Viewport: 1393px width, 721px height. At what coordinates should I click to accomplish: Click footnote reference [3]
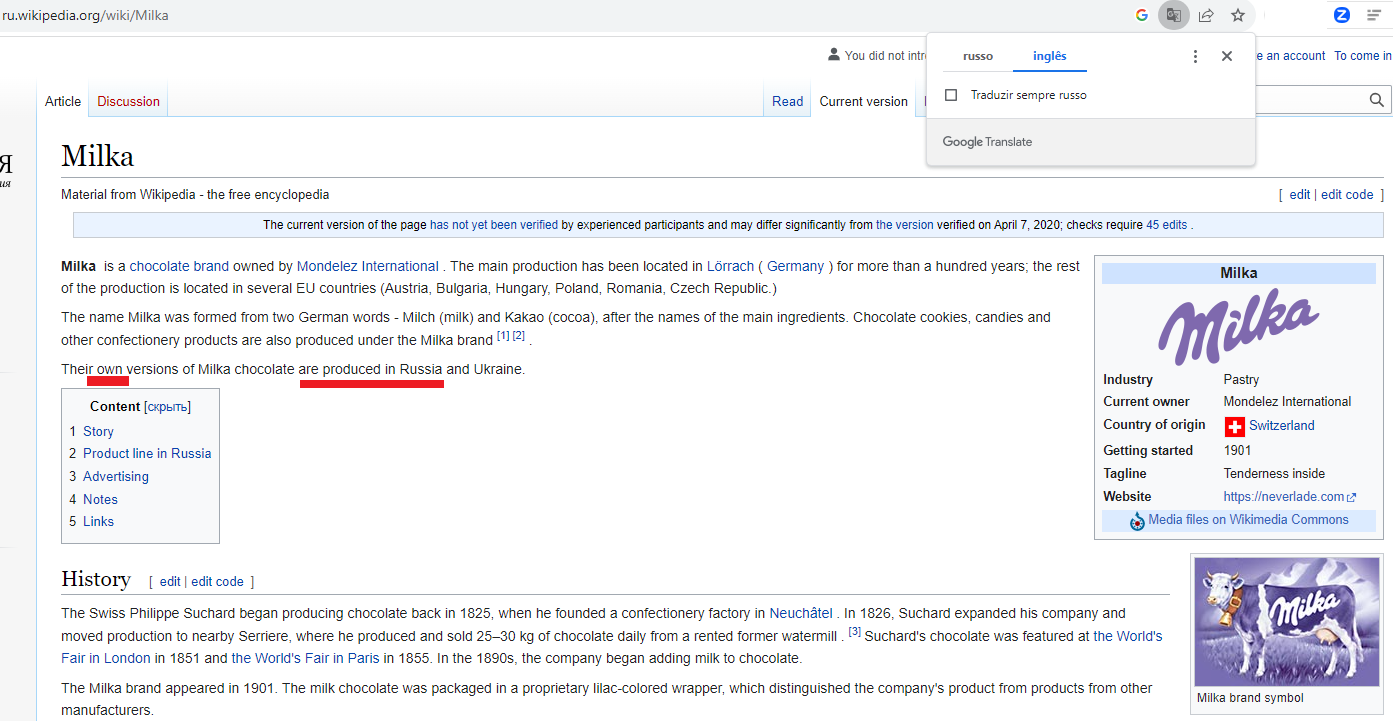[854, 632]
